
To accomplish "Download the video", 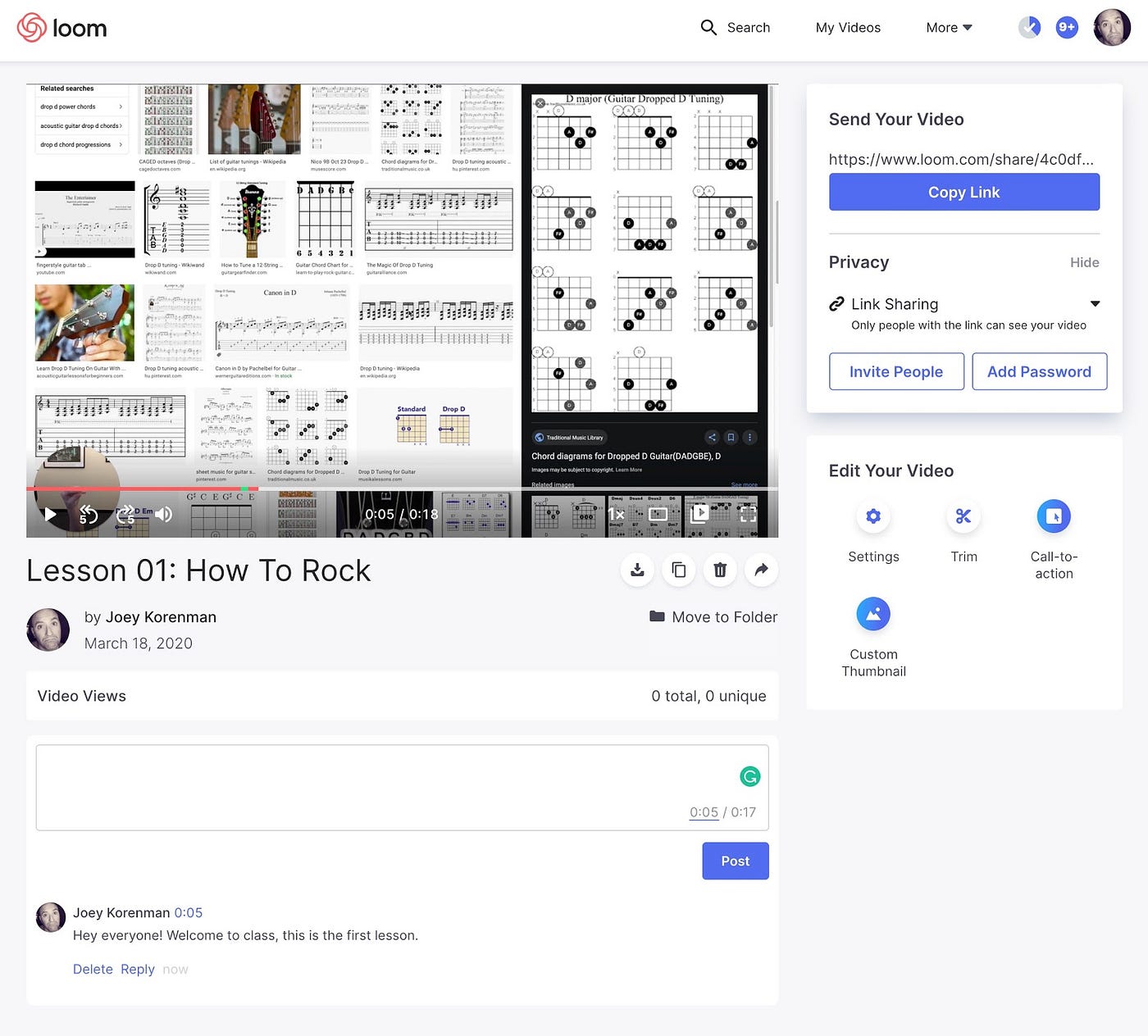I will coord(637,570).
